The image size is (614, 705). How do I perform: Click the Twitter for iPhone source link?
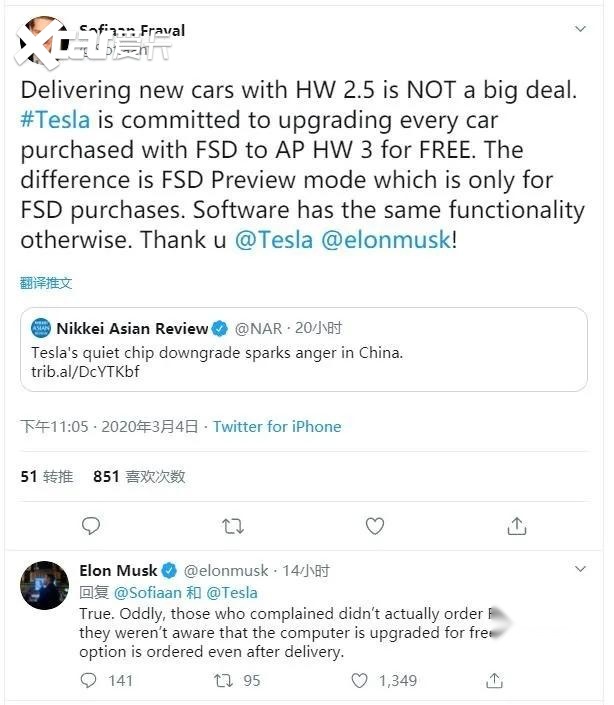(277, 426)
